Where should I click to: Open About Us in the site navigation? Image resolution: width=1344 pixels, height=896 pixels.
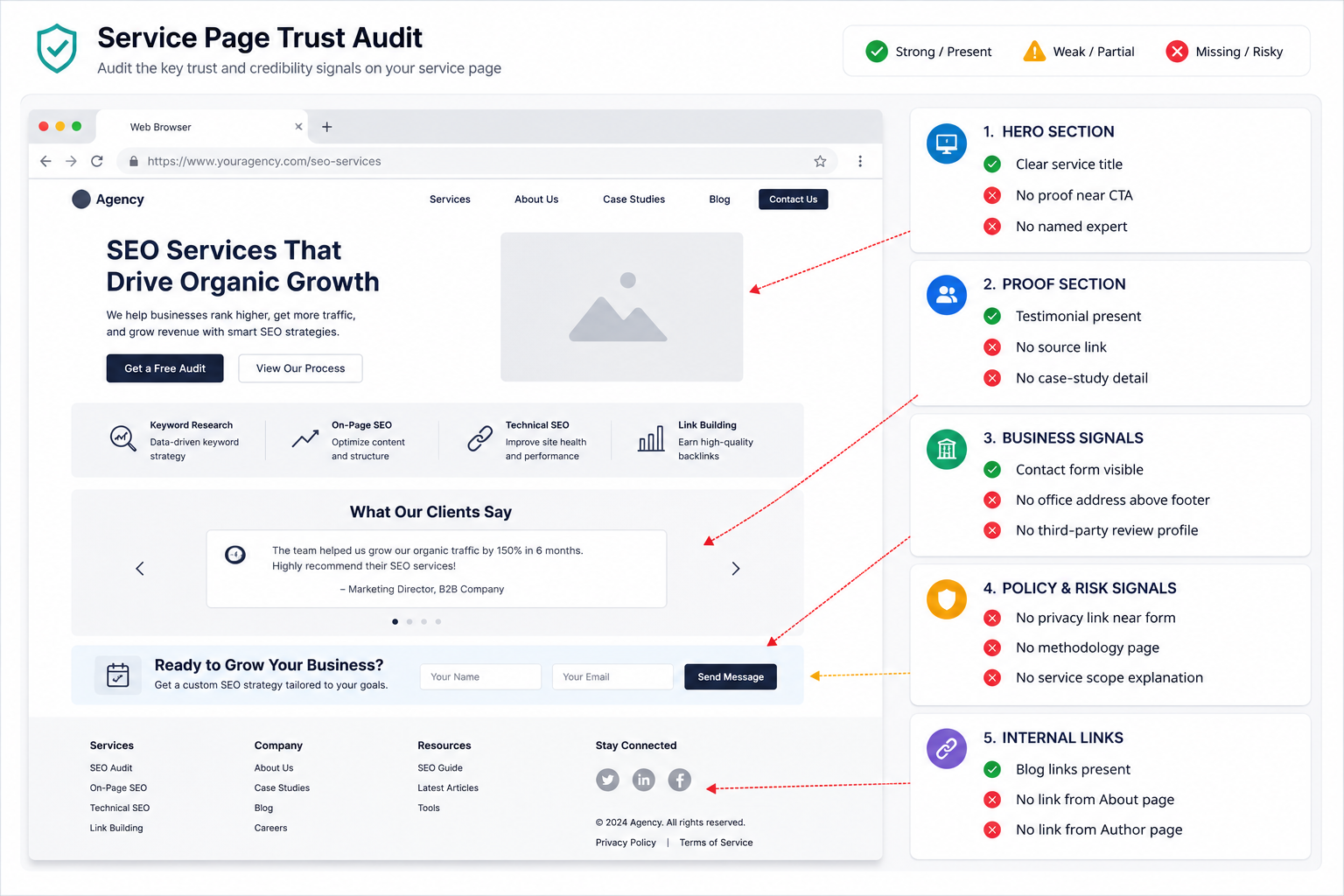[536, 199]
